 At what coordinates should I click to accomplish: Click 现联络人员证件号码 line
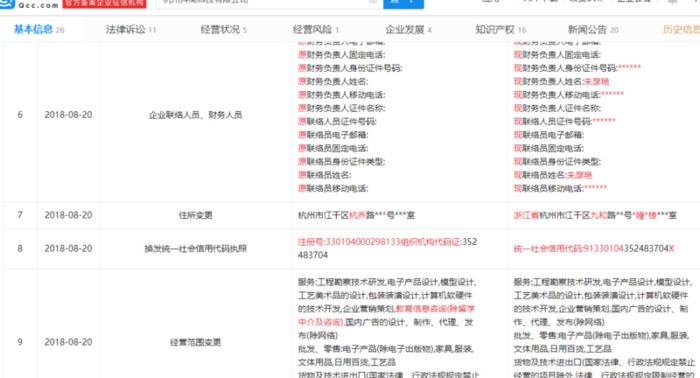tap(564, 122)
